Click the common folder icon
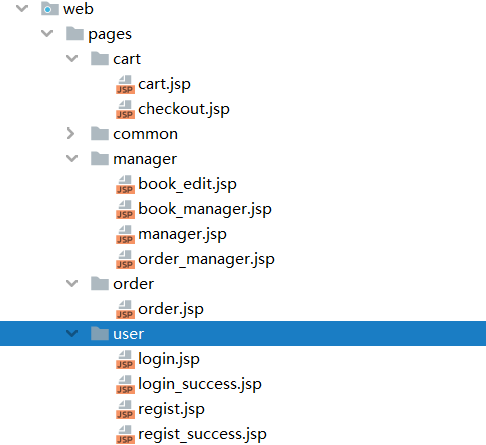486x445 pixels. [100, 133]
